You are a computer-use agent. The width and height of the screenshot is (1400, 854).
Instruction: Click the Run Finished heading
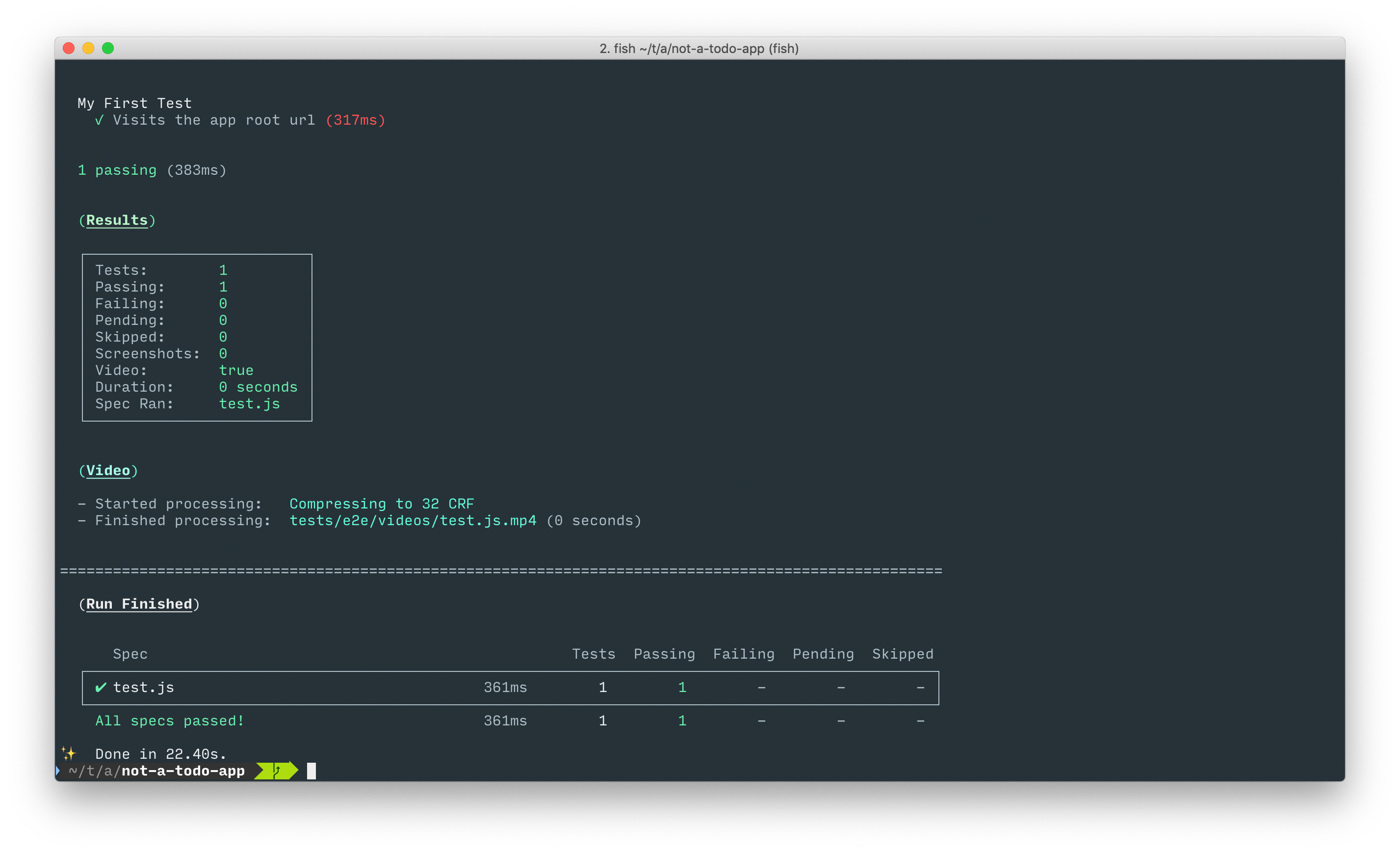tap(139, 604)
